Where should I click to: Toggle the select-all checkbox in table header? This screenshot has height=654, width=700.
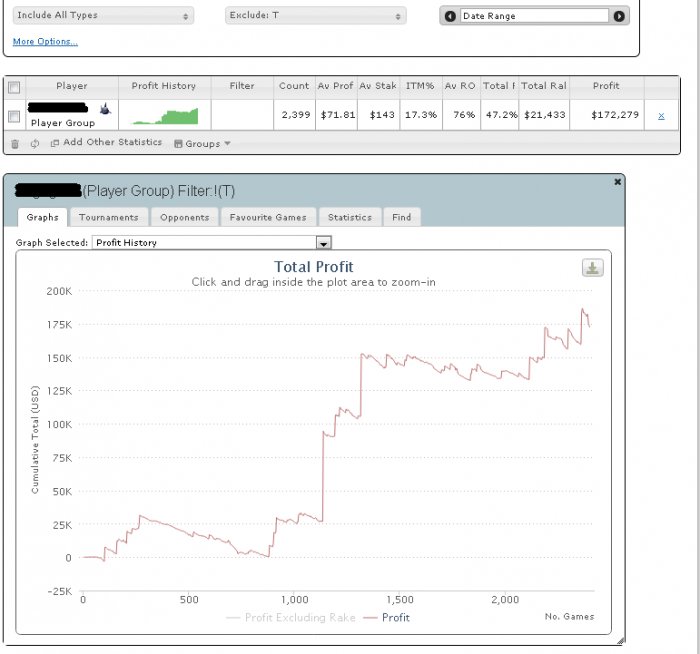click(x=14, y=87)
